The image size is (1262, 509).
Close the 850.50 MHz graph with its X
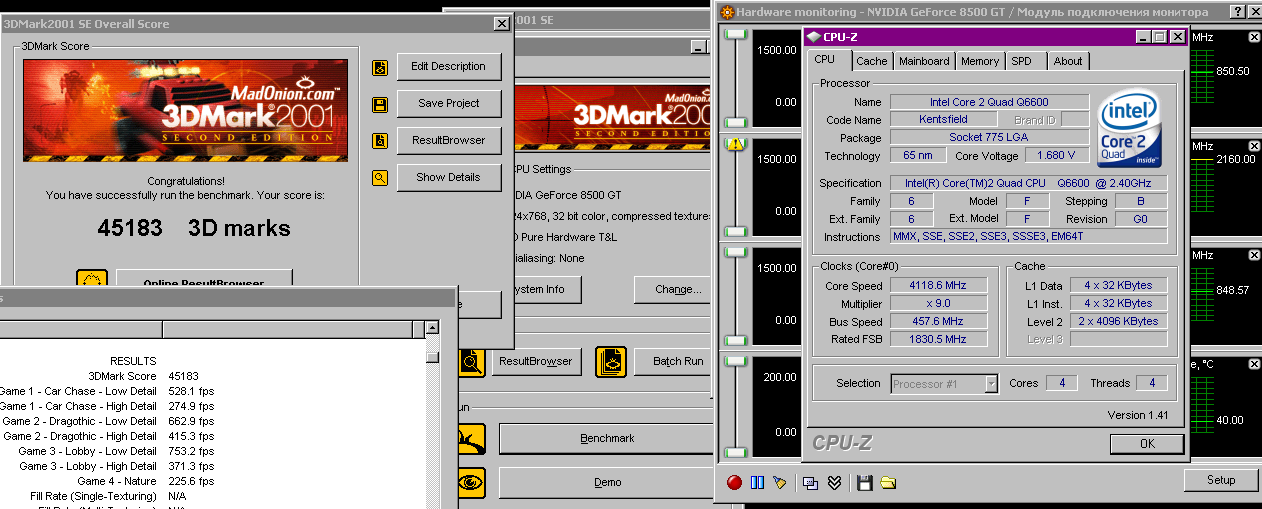[x=1255, y=37]
